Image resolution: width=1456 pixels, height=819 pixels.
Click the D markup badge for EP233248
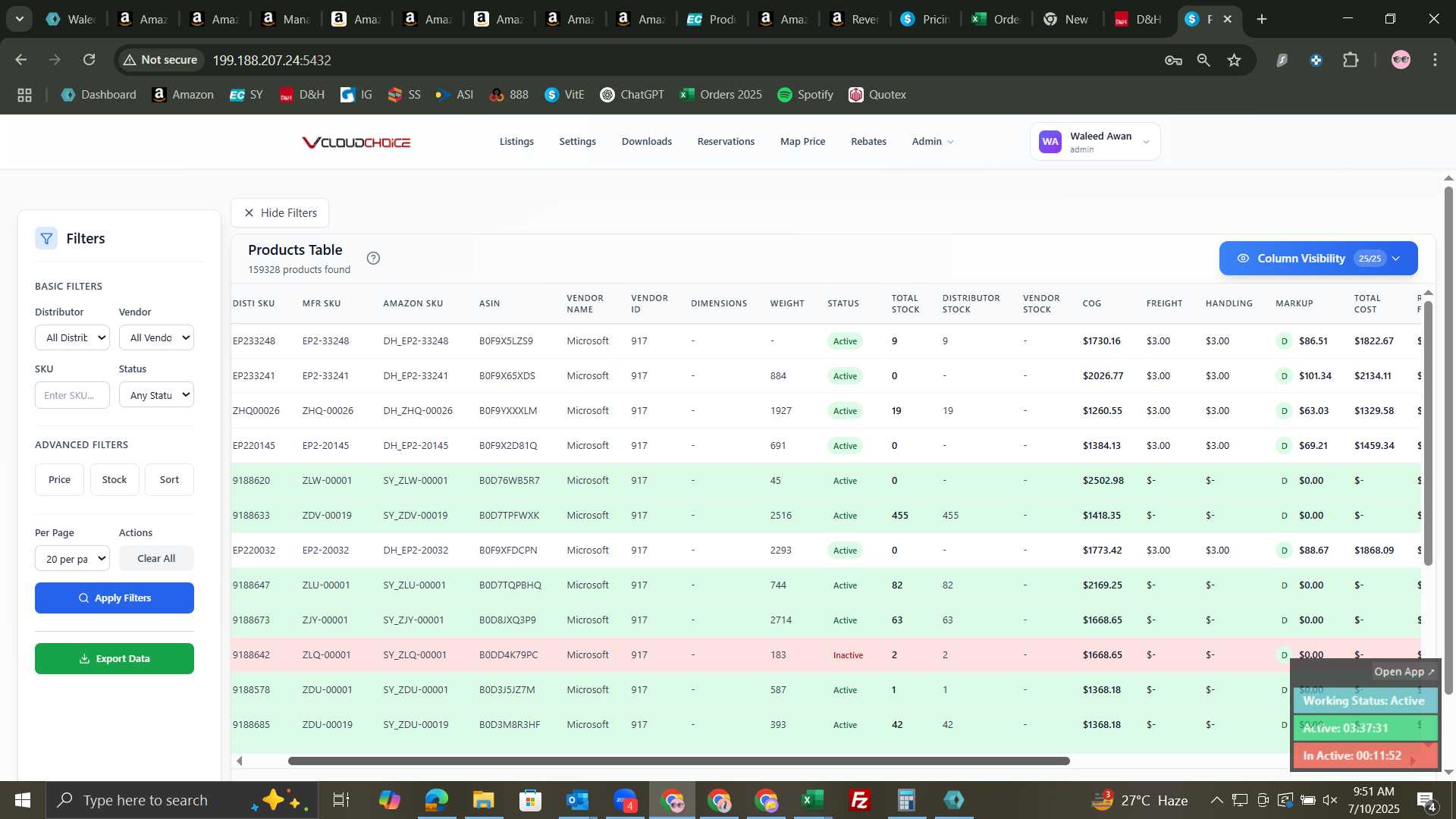coord(1284,341)
